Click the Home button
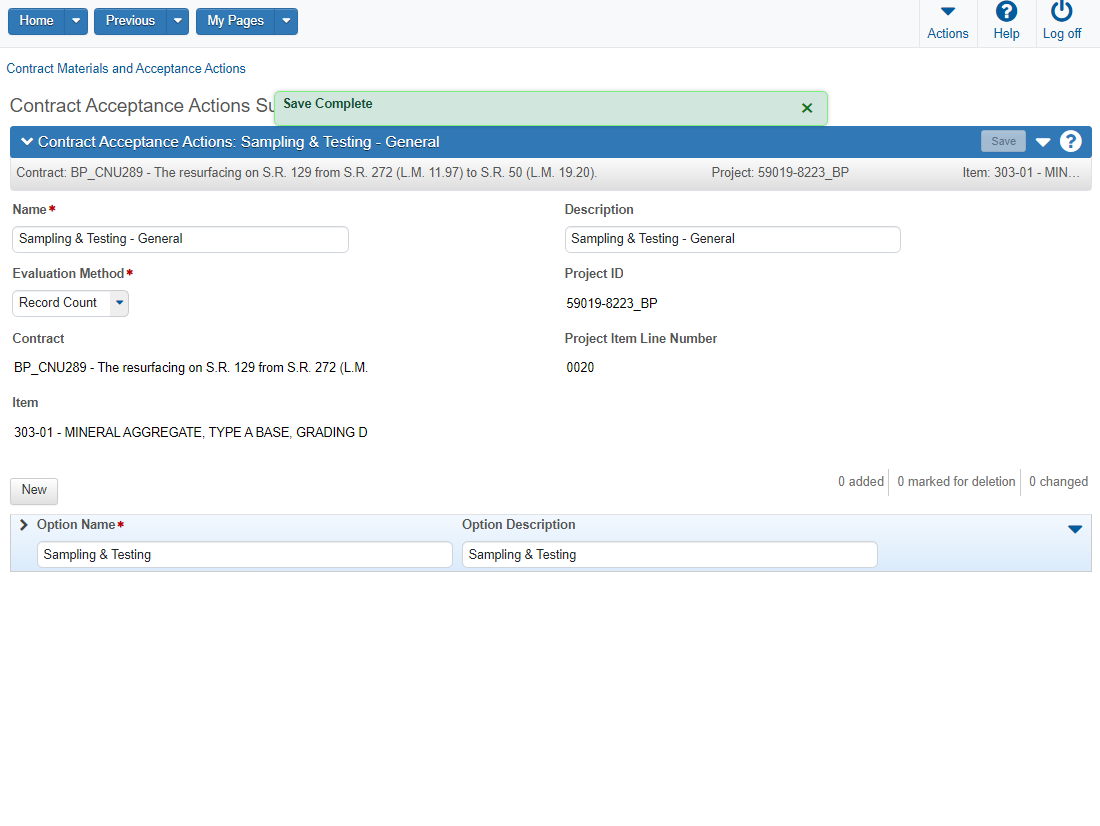This screenshot has height=826, width=1100. click(x=37, y=21)
